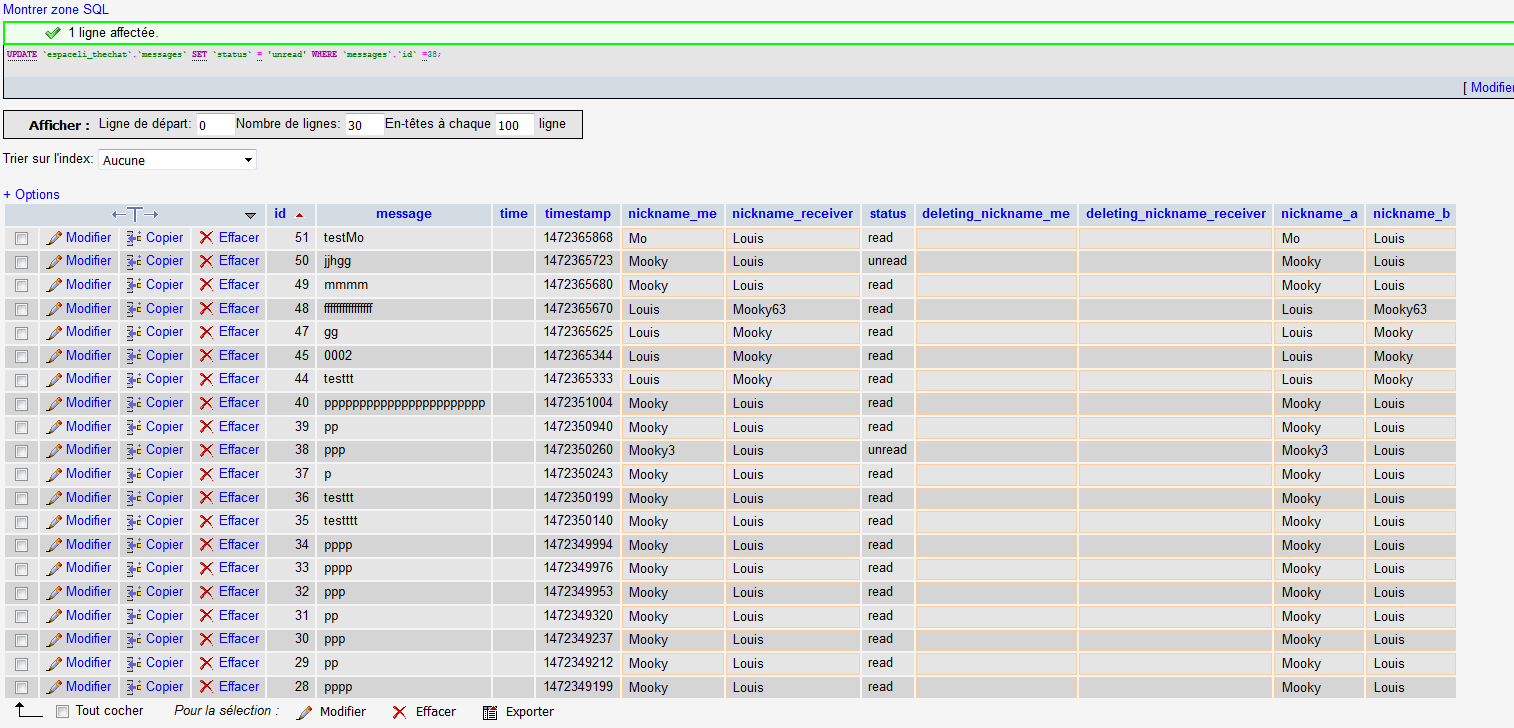Sort by the deleting_nickname_me column header

pyautogui.click(x=996, y=214)
